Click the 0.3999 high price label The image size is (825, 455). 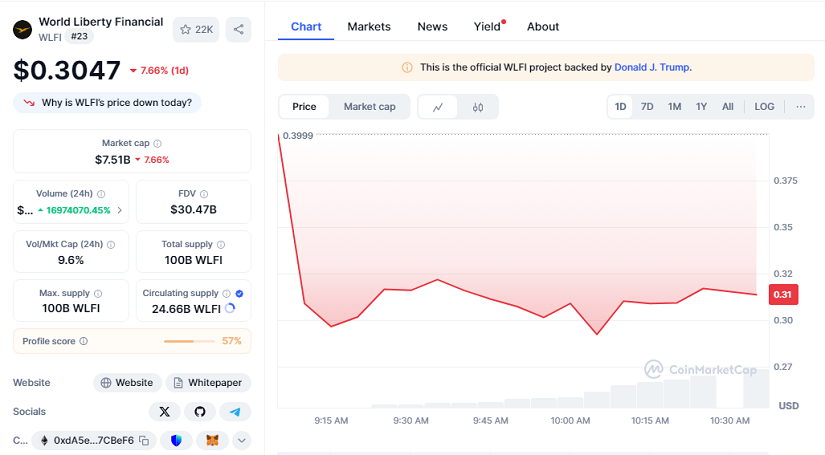tap(298, 136)
